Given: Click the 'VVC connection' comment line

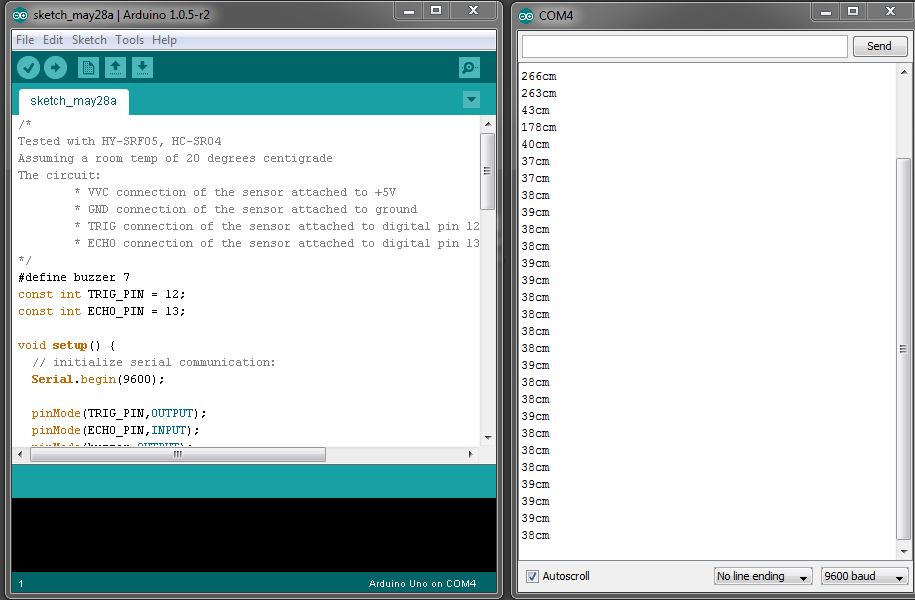Looking at the screenshot, I should point(235,192).
